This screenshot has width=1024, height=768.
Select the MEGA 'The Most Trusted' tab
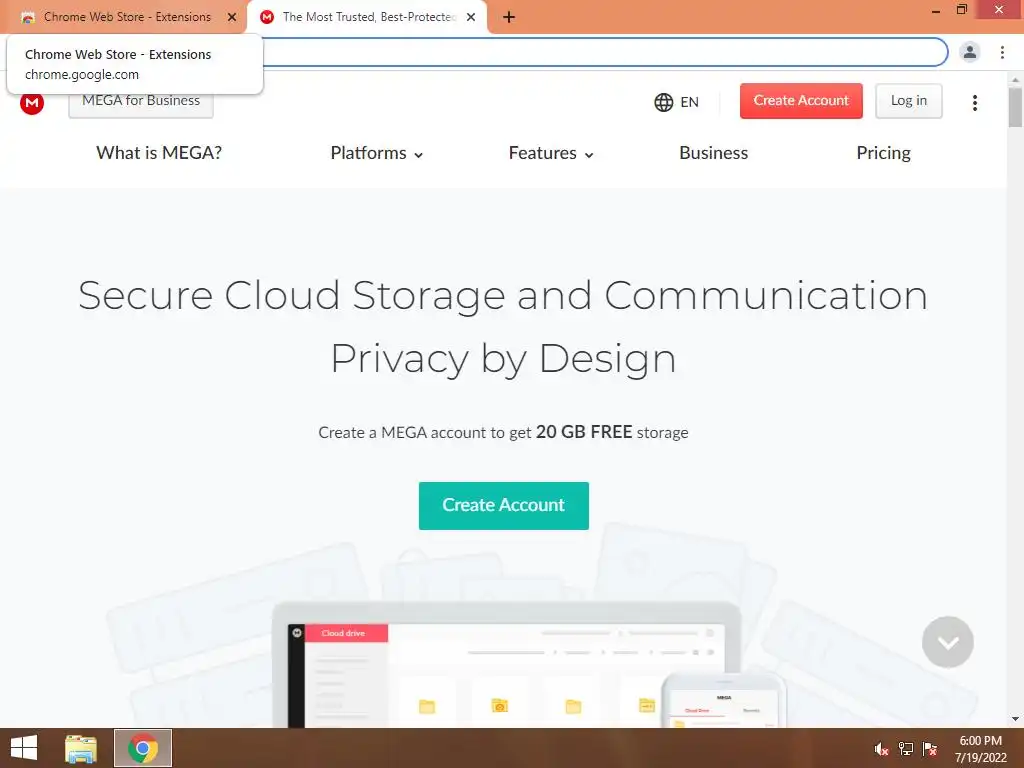point(368,17)
